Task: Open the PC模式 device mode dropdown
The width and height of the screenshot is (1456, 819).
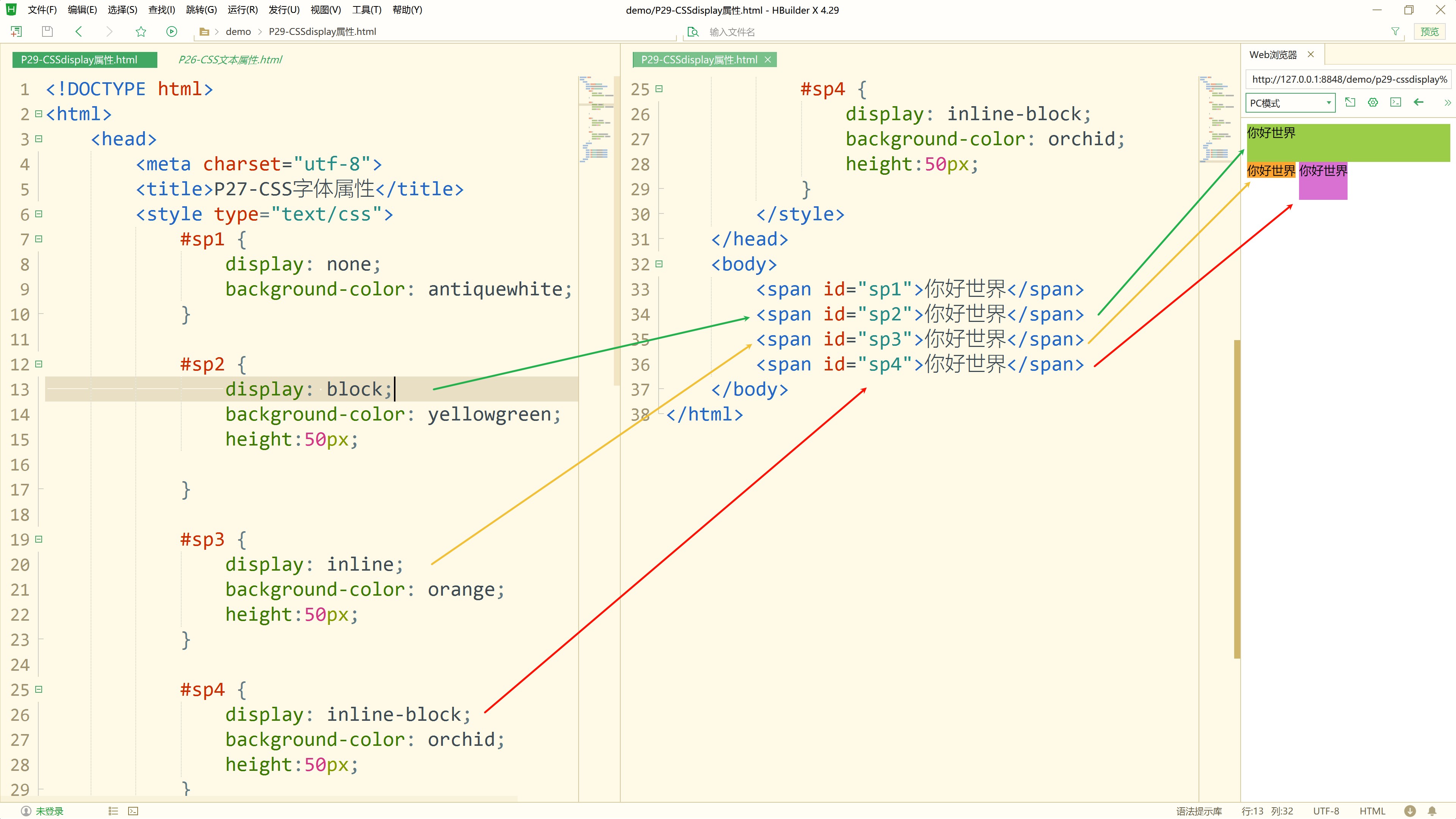Action: pos(1290,103)
